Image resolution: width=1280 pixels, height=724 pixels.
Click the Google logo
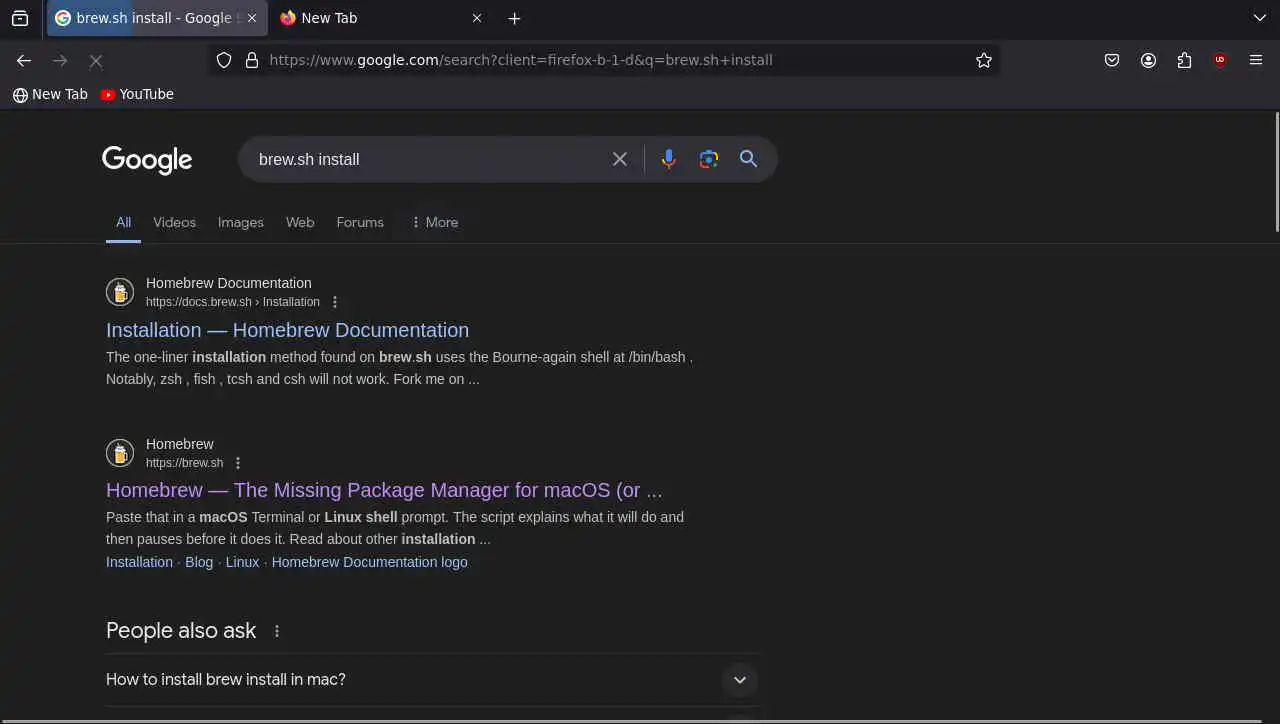147,159
